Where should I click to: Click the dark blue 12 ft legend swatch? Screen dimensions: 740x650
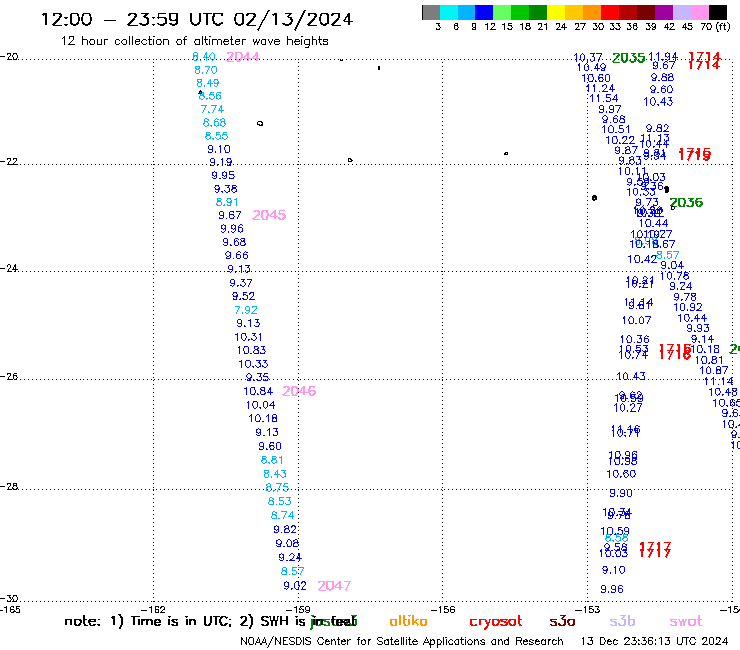point(484,12)
